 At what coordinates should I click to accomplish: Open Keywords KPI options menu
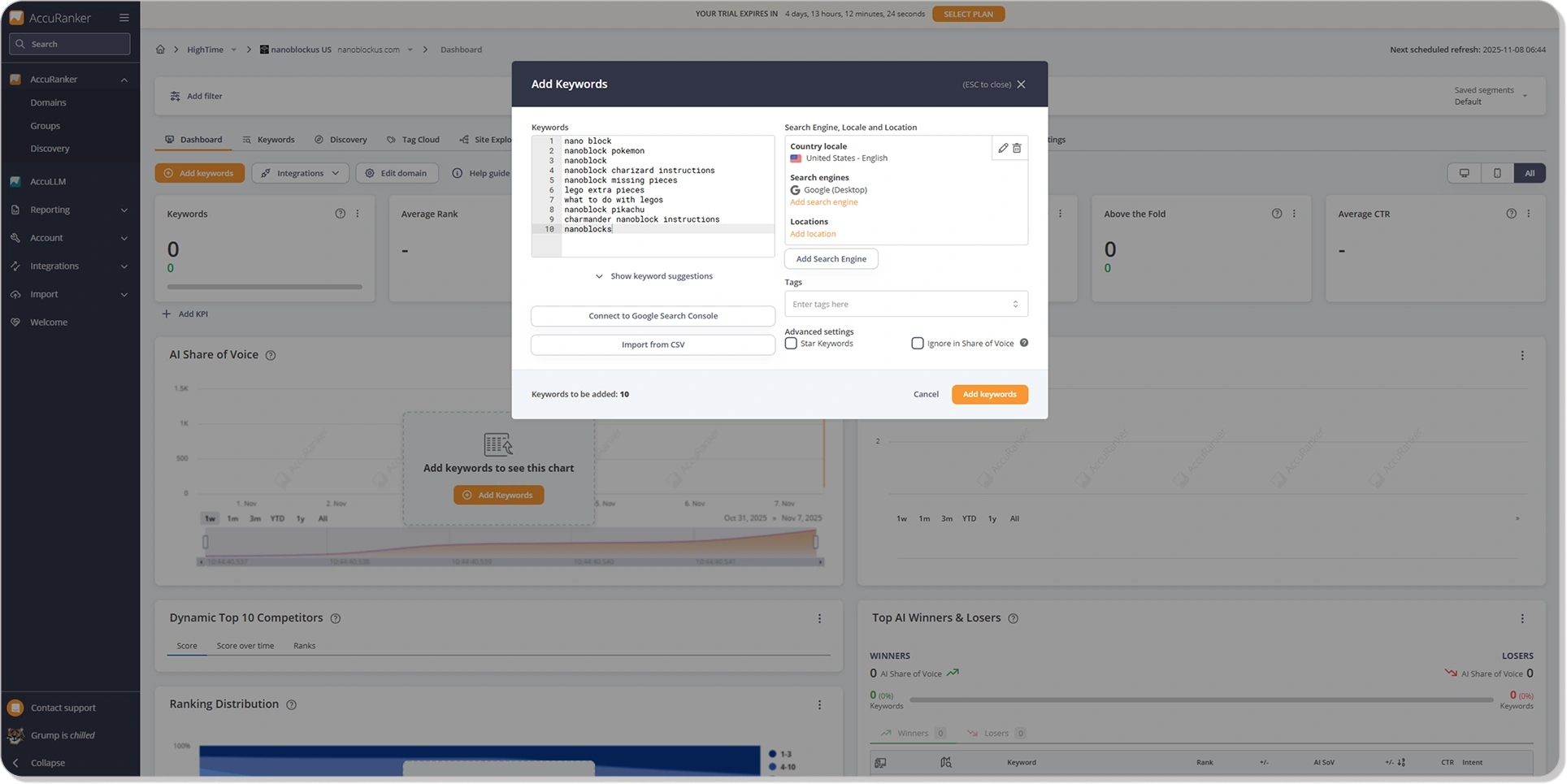click(x=358, y=214)
